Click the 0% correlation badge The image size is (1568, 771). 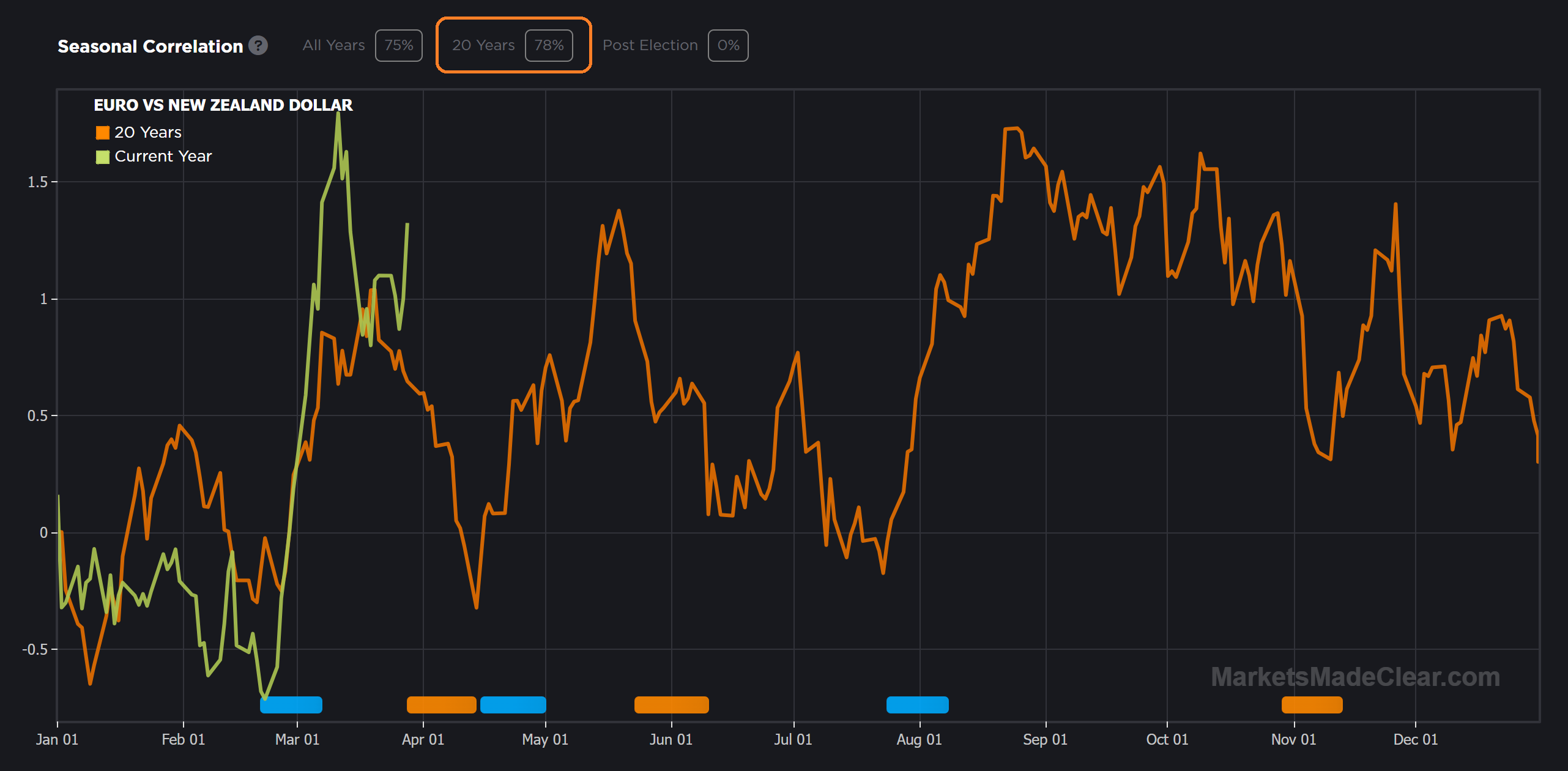728,45
